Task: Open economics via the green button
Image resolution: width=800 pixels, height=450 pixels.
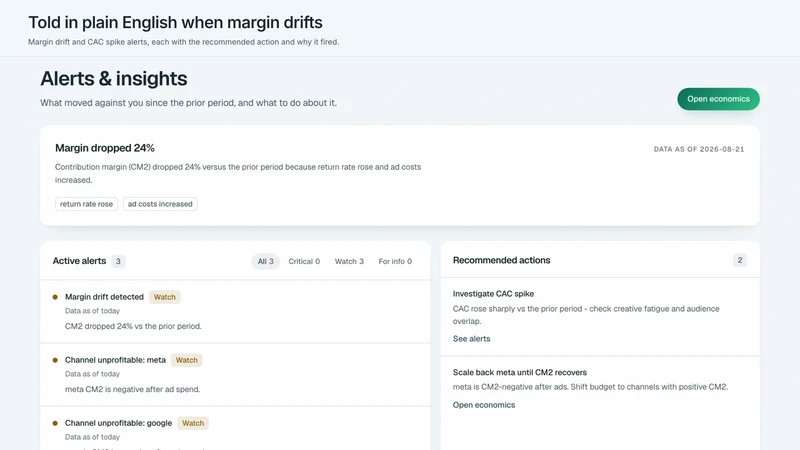Action: (x=718, y=99)
